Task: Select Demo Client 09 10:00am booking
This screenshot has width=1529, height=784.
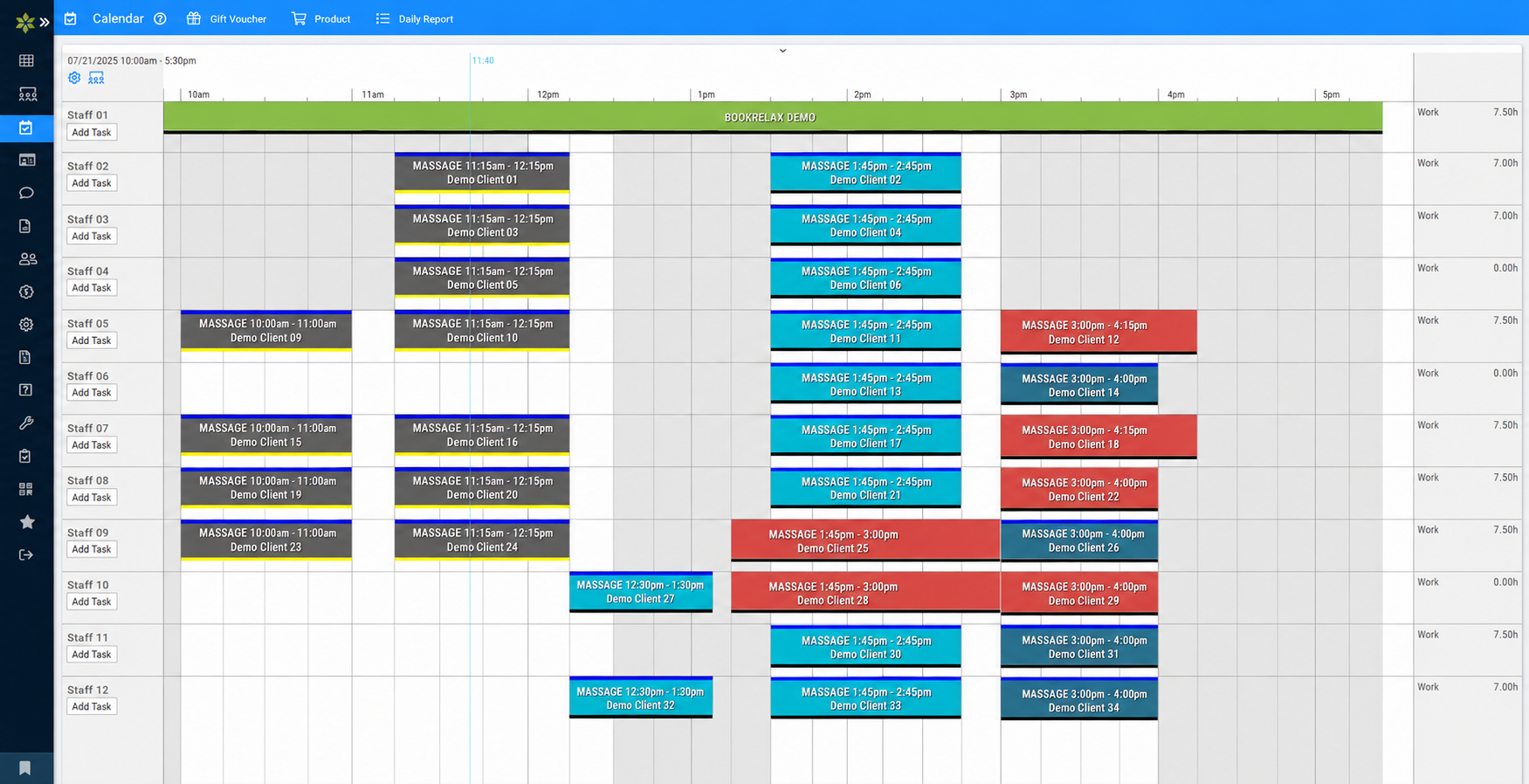Action: 266,331
